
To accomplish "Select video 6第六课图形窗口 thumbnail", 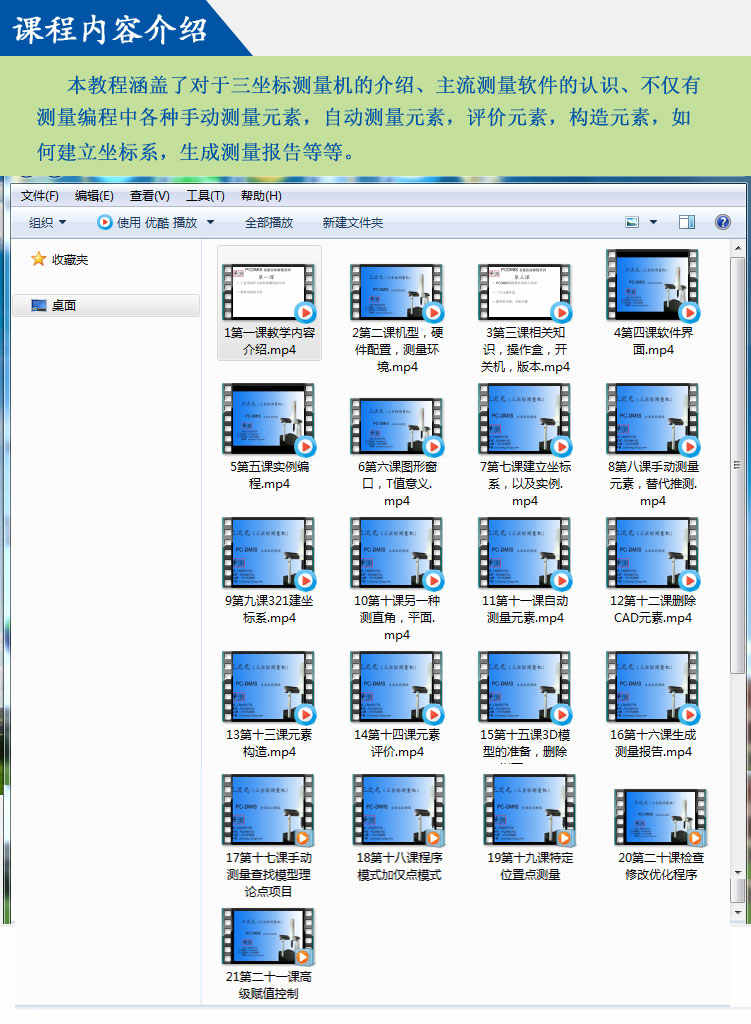I will (x=397, y=426).
